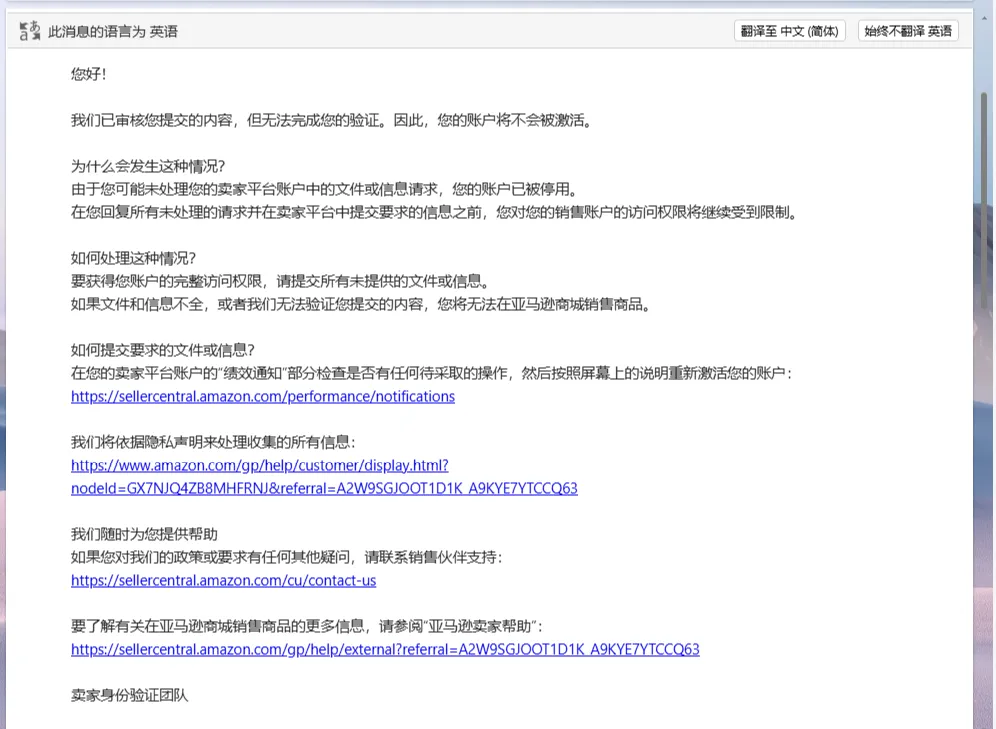
Task: Click the line starting 在您回复所有未处理的请求
Action: tap(434, 212)
